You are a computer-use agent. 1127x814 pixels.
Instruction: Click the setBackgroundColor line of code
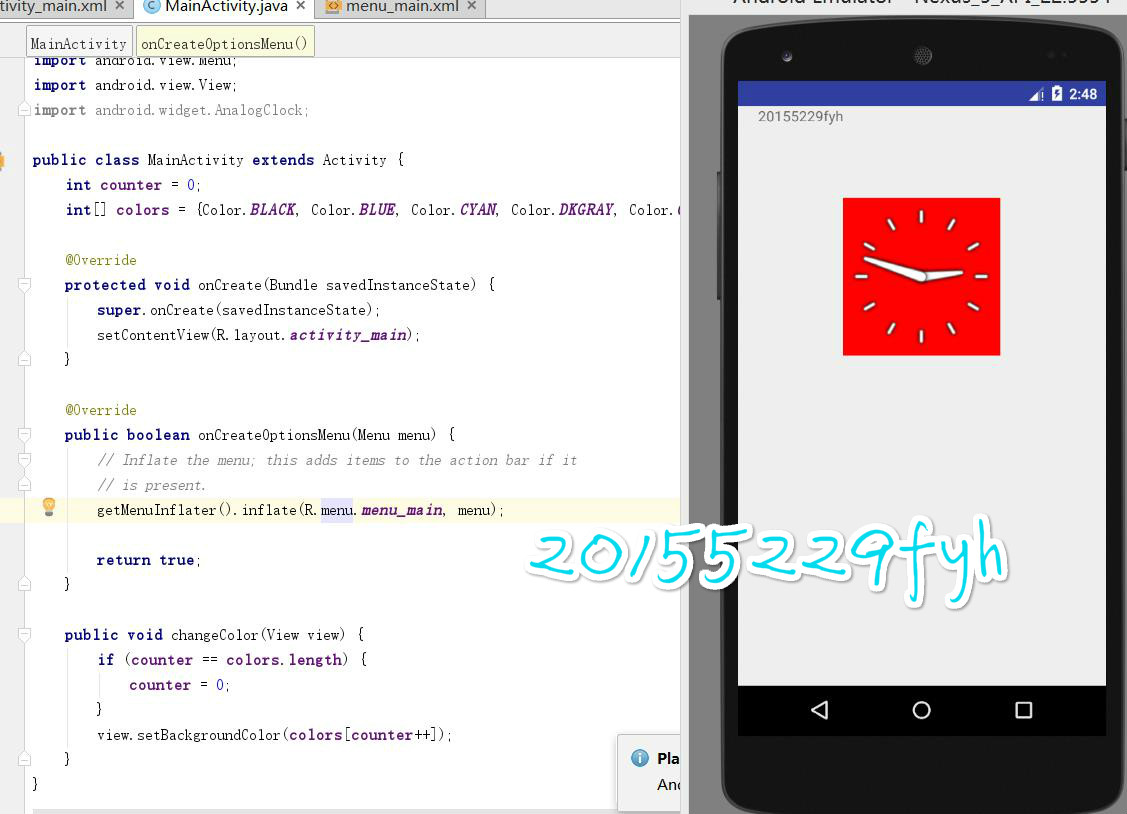pyautogui.click(x=274, y=735)
